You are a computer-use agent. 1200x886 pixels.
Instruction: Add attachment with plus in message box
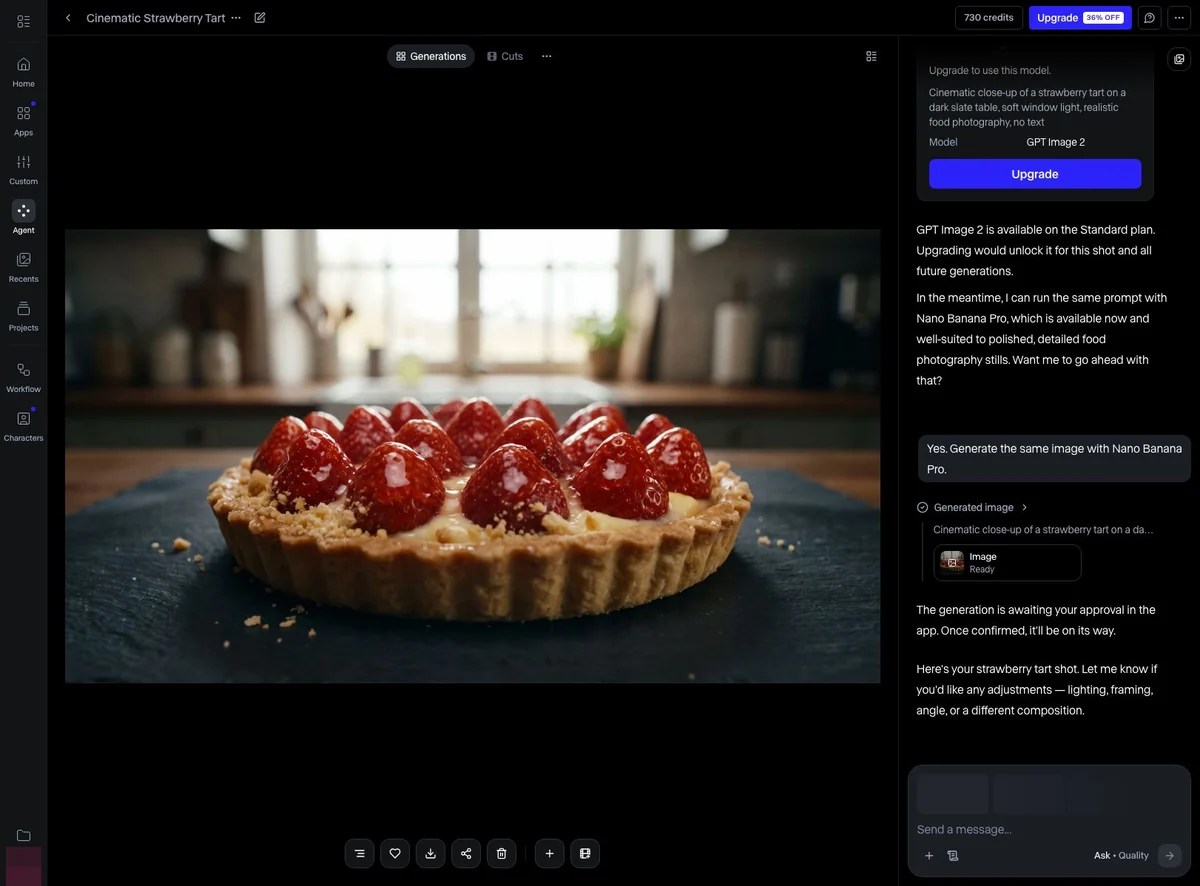point(929,855)
